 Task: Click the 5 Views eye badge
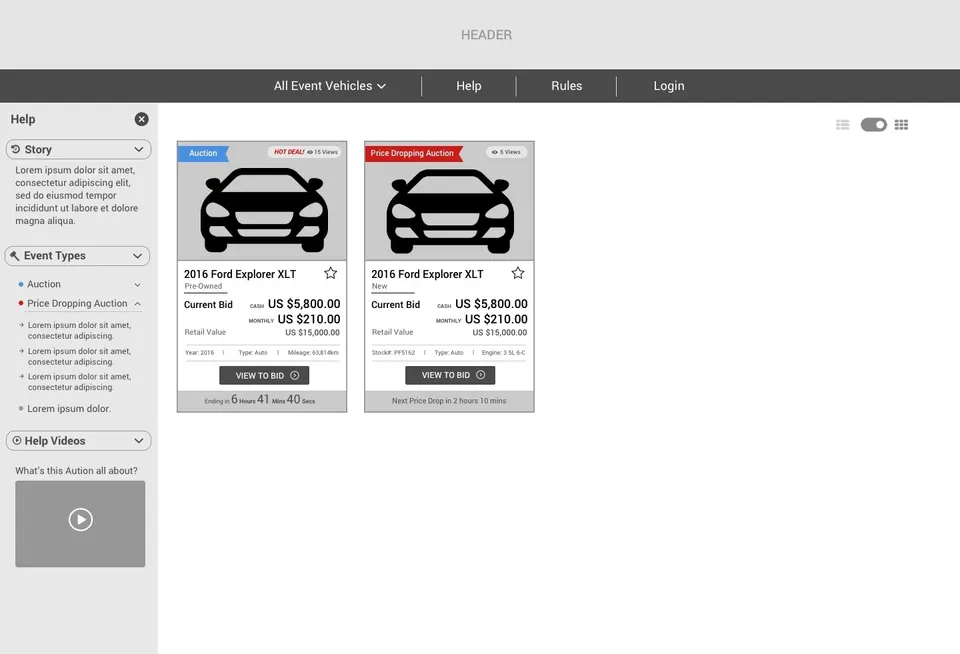click(506, 152)
